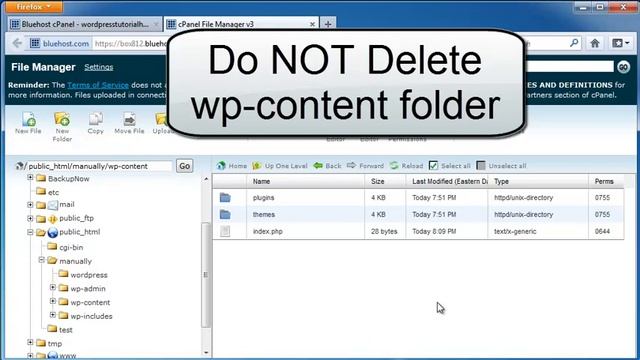Sort files by Type column header

539,181
